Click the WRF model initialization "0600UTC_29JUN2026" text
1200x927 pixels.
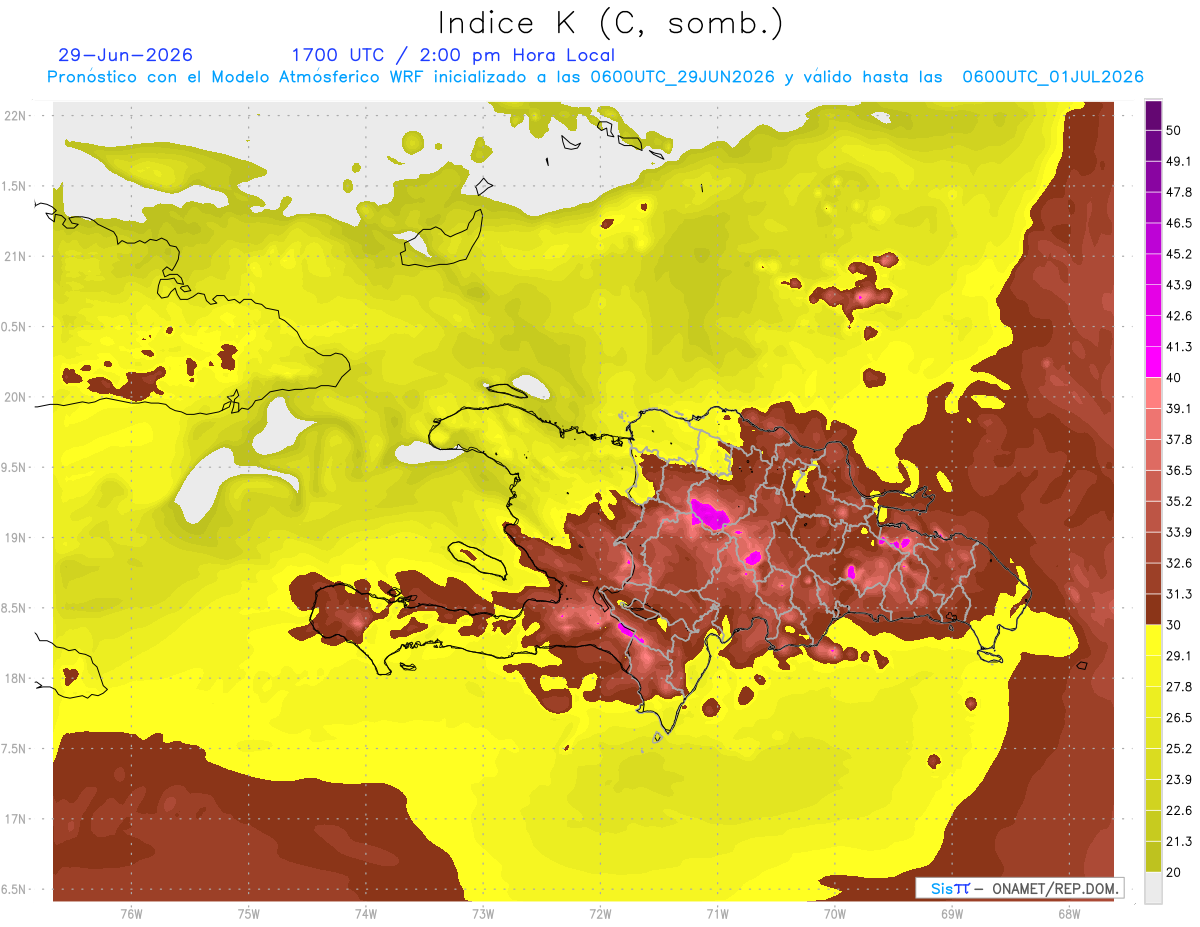682,77
